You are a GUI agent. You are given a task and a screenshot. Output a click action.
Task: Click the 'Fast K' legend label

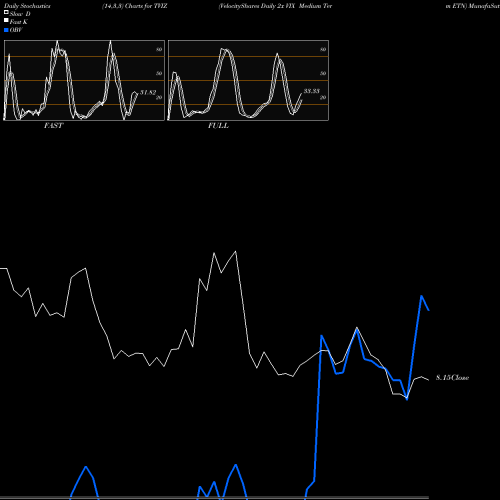pos(19,22)
